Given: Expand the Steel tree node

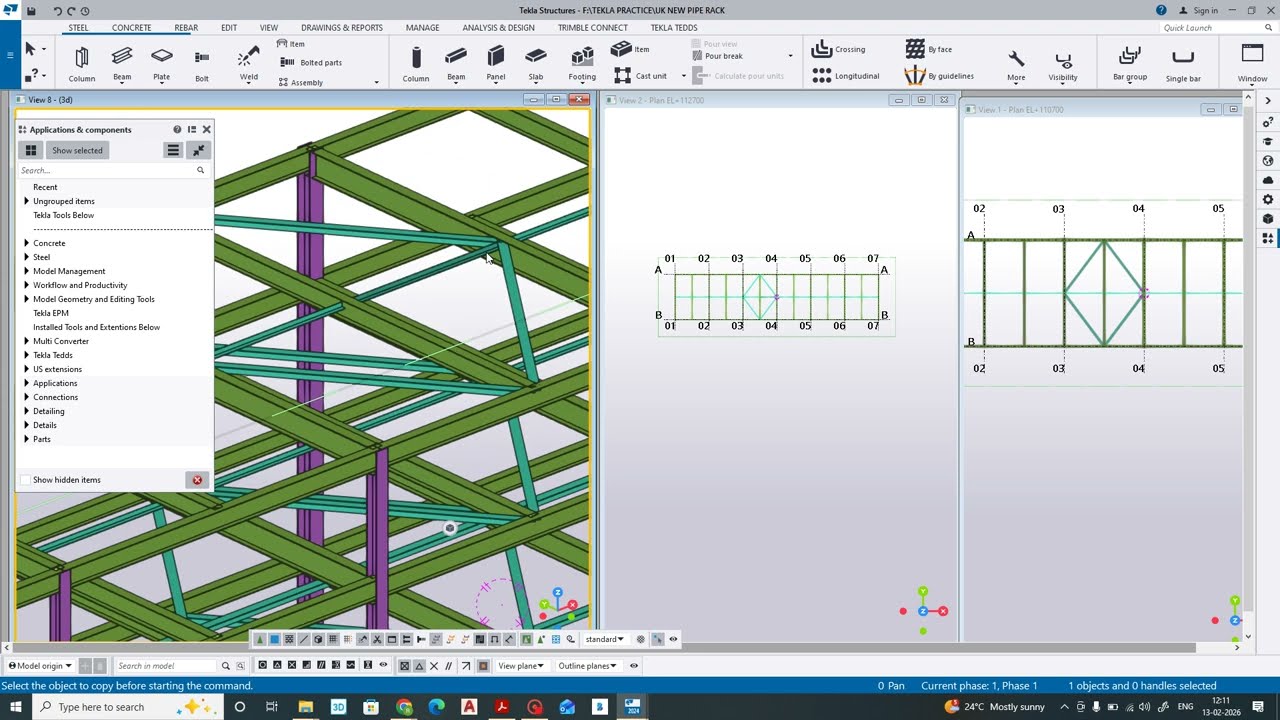Looking at the screenshot, I should (x=26, y=257).
